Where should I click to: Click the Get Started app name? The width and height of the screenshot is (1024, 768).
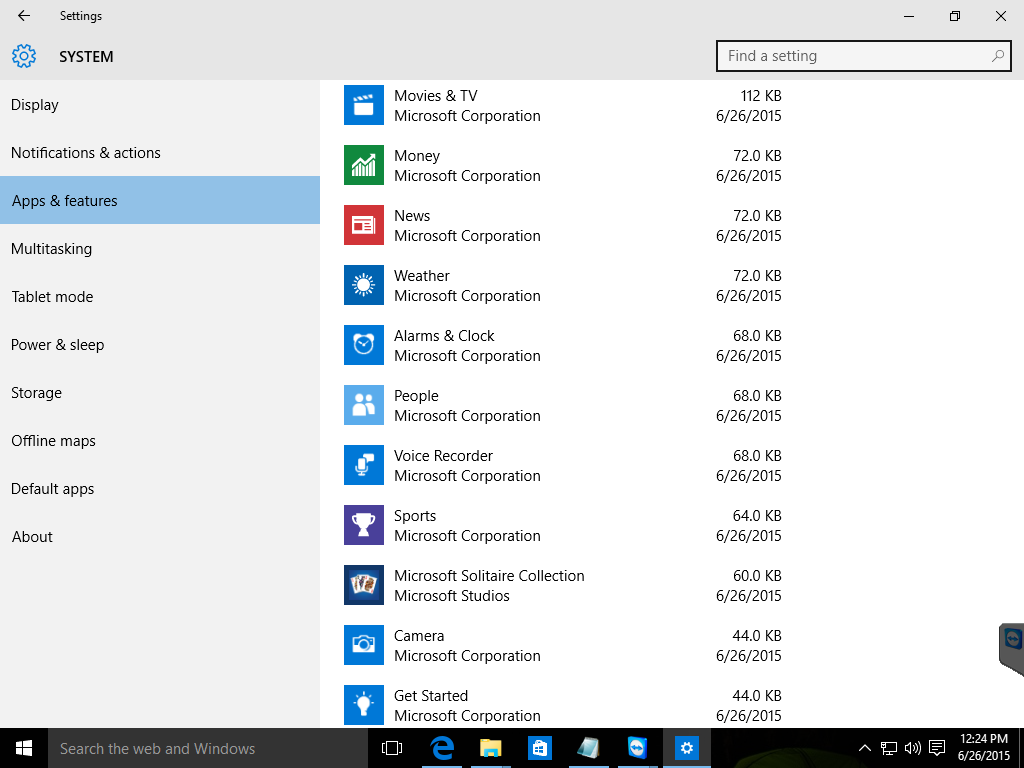(x=431, y=696)
